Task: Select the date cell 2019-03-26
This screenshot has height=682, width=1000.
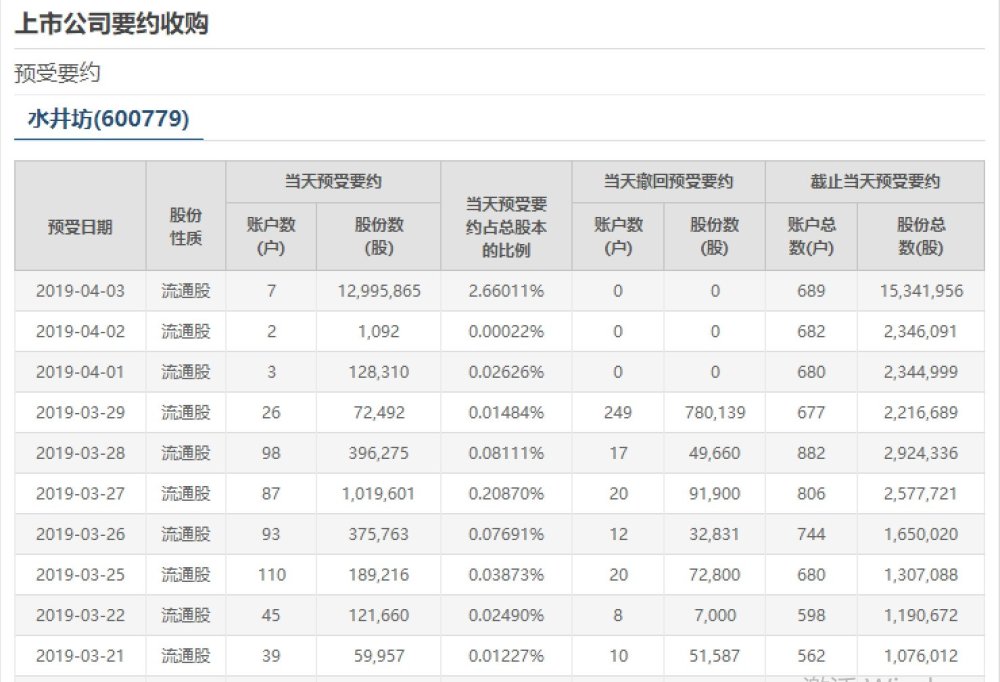Action: pos(80,534)
